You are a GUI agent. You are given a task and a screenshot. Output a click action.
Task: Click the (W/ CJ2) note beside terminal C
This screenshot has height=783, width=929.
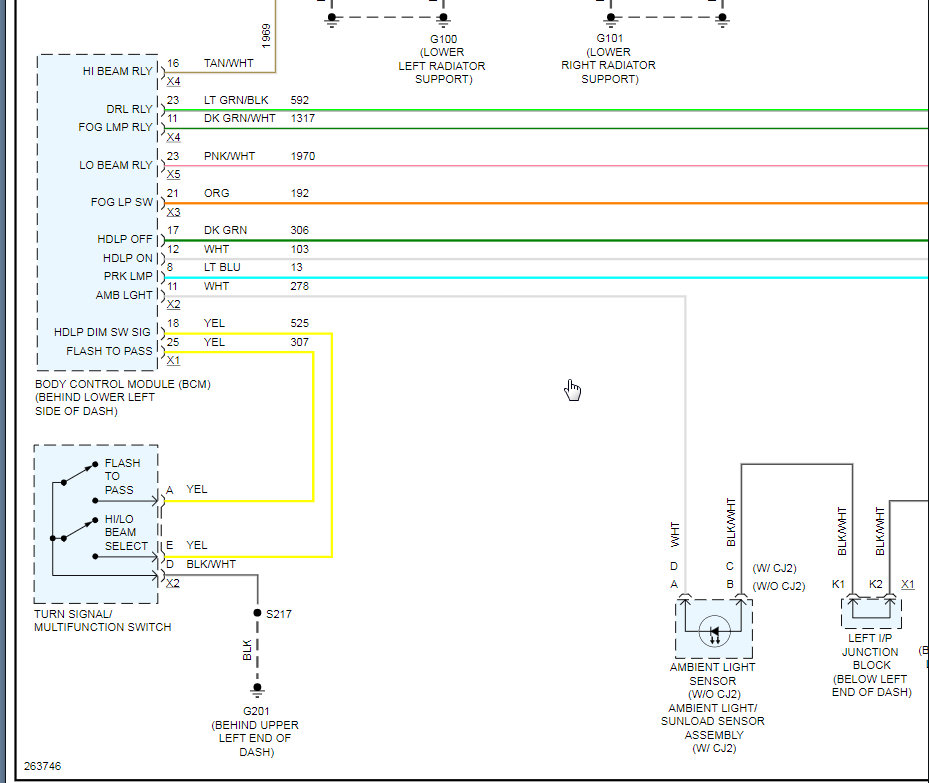(x=774, y=568)
